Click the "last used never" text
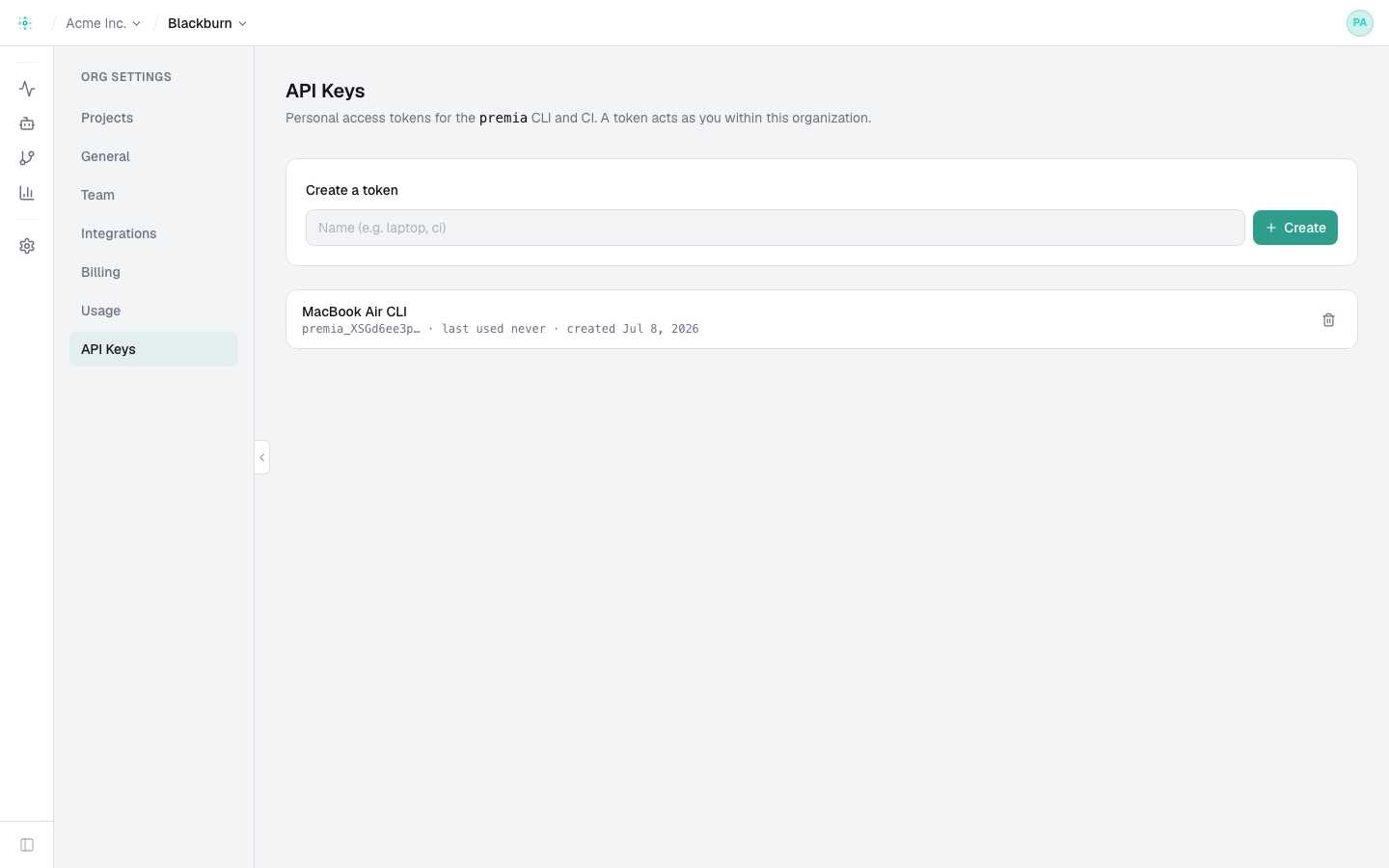 (494, 329)
